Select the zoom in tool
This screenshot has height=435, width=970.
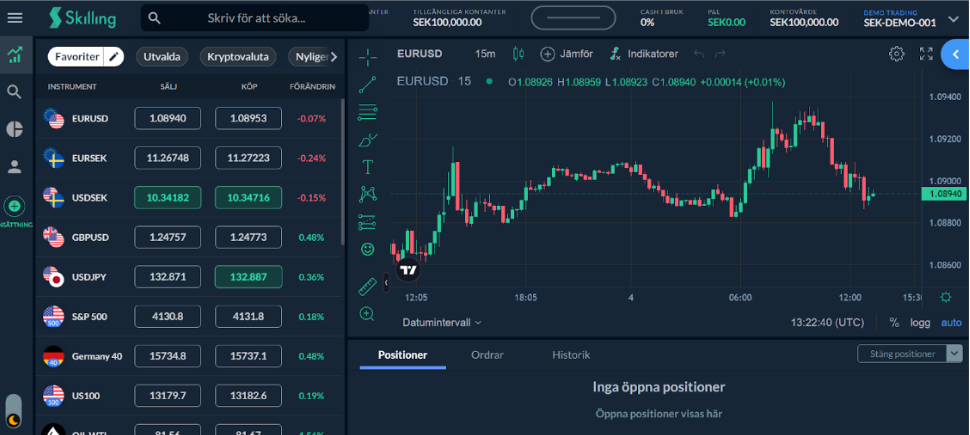point(367,314)
